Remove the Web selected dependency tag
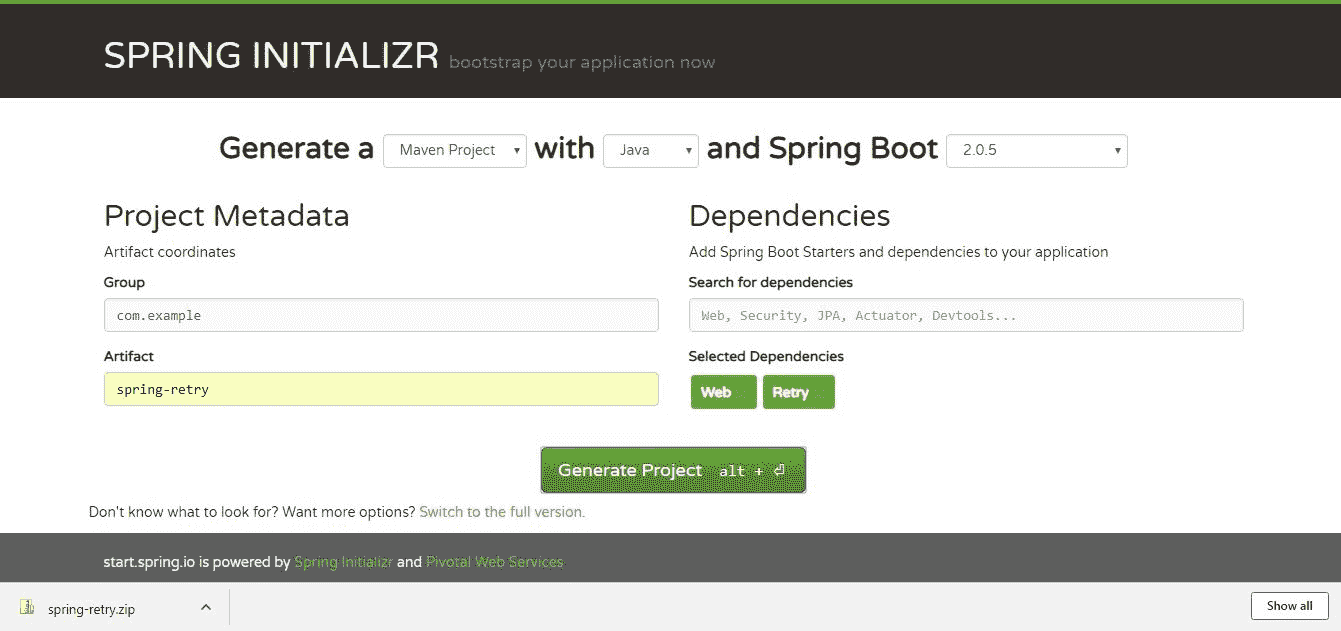This screenshot has height=631, width=1341. (x=723, y=392)
